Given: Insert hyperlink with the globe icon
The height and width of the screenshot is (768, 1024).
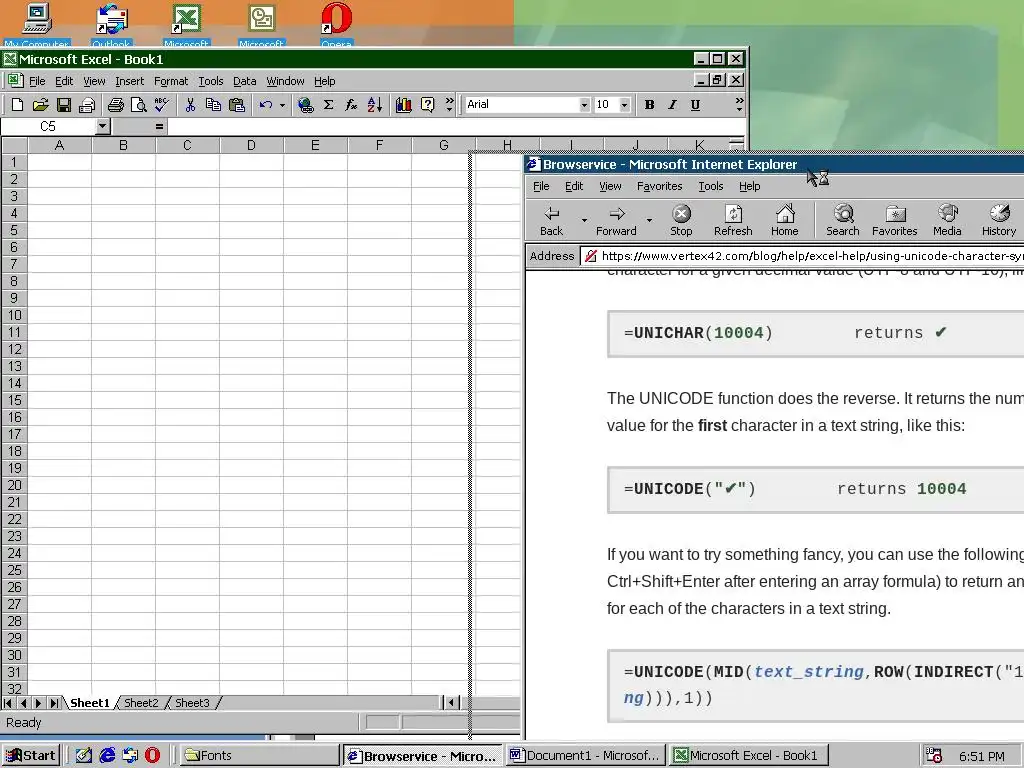Looking at the screenshot, I should [x=305, y=104].
